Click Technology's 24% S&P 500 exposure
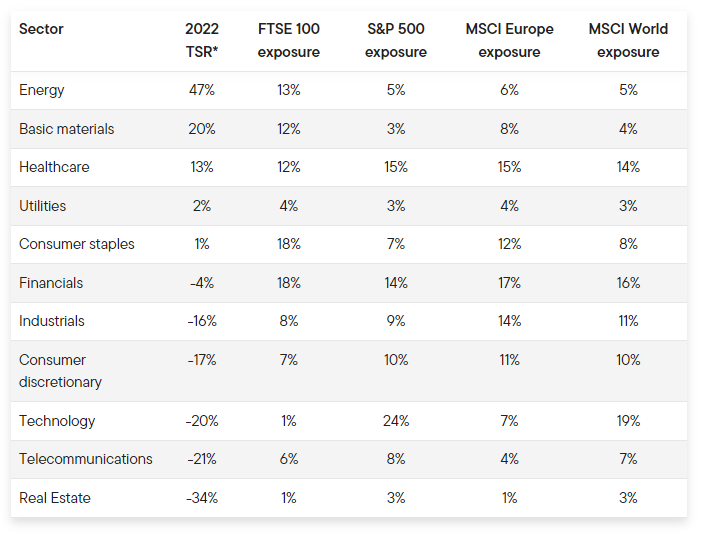This screenshot has width=704, height=538. (396, 421)
